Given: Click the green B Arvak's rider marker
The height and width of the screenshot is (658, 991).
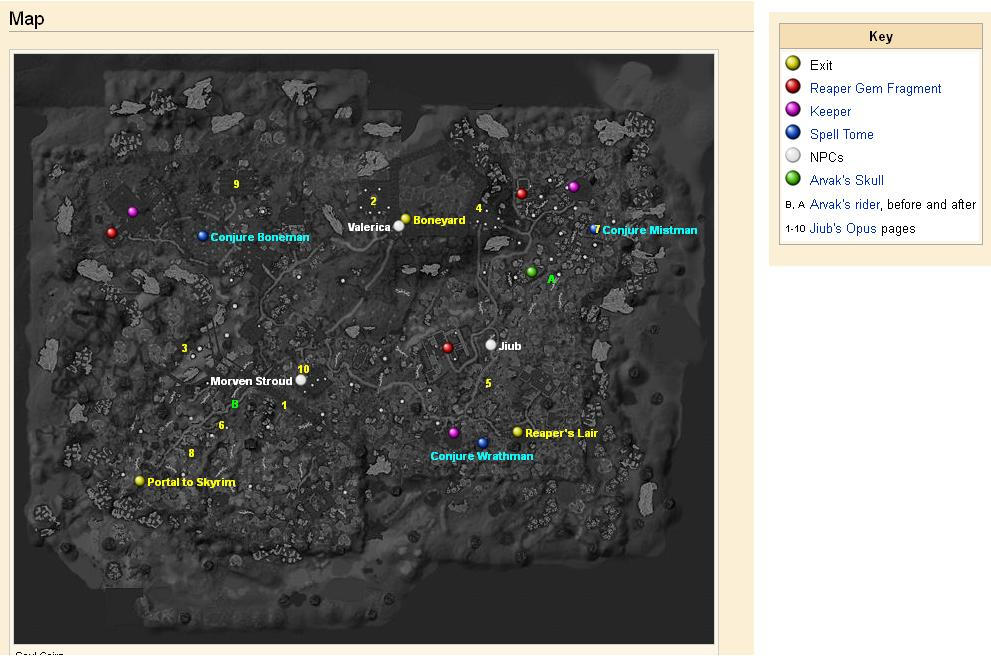Looking at the screenshot, I should (234, 404).
